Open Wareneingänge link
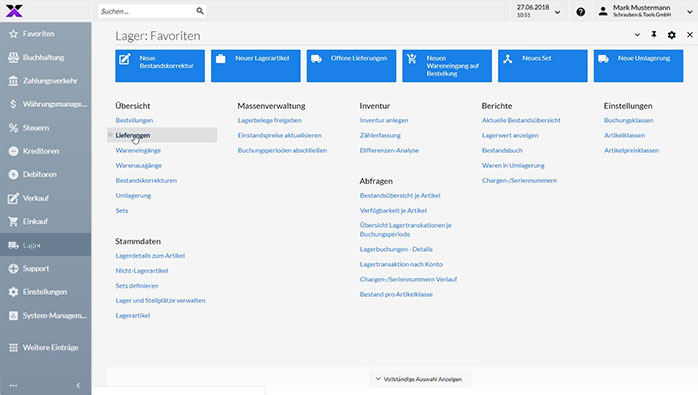This screenshot has width=698, height=395. 138,151
